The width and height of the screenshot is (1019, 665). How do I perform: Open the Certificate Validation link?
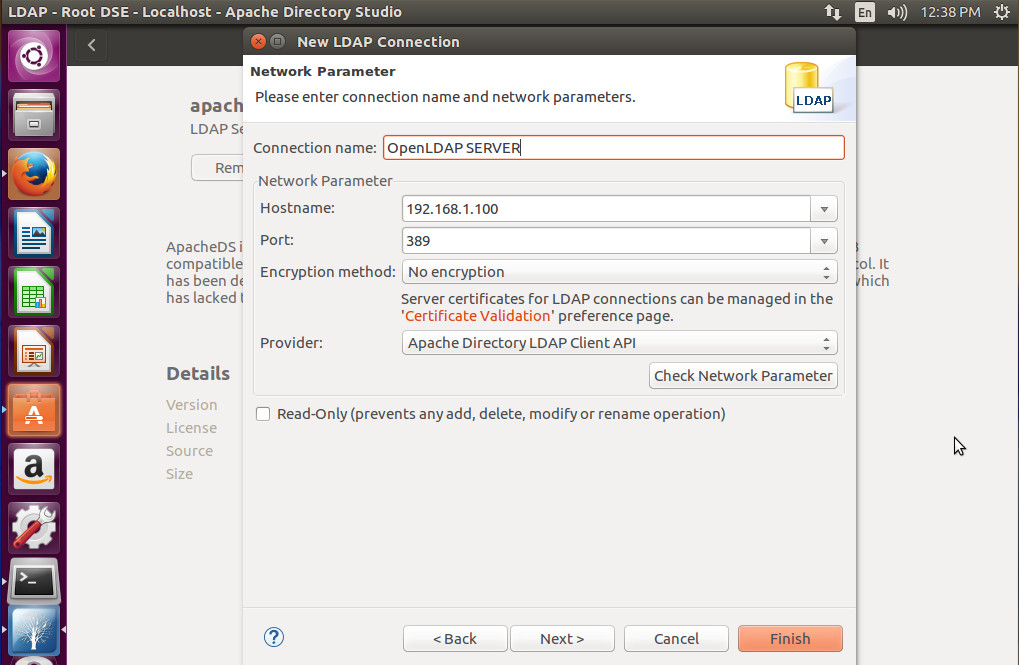click(x=478, y=316)
